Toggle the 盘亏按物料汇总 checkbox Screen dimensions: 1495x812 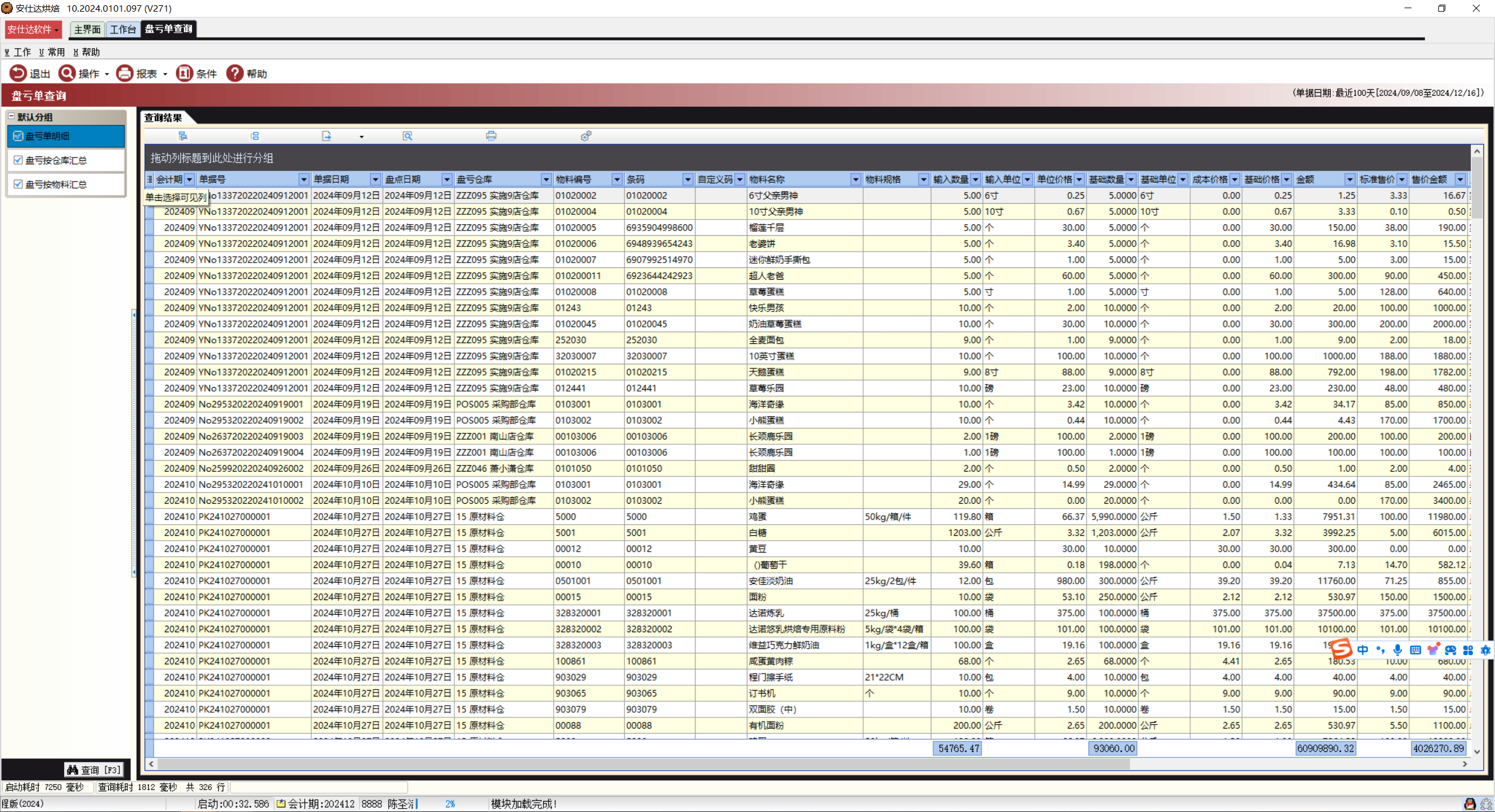coord(18,184)
